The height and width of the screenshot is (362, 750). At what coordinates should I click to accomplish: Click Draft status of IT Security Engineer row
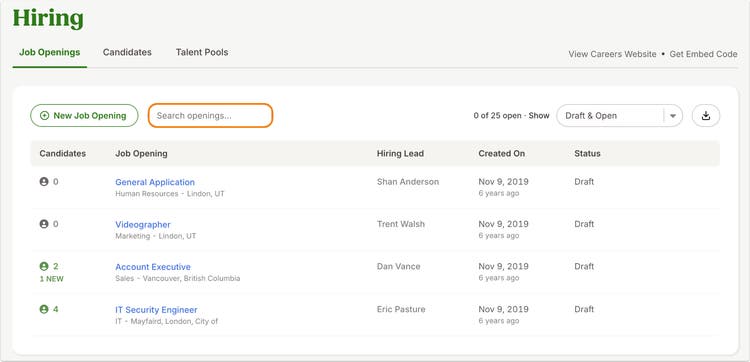pyautogui.click(x=584, y=309)
